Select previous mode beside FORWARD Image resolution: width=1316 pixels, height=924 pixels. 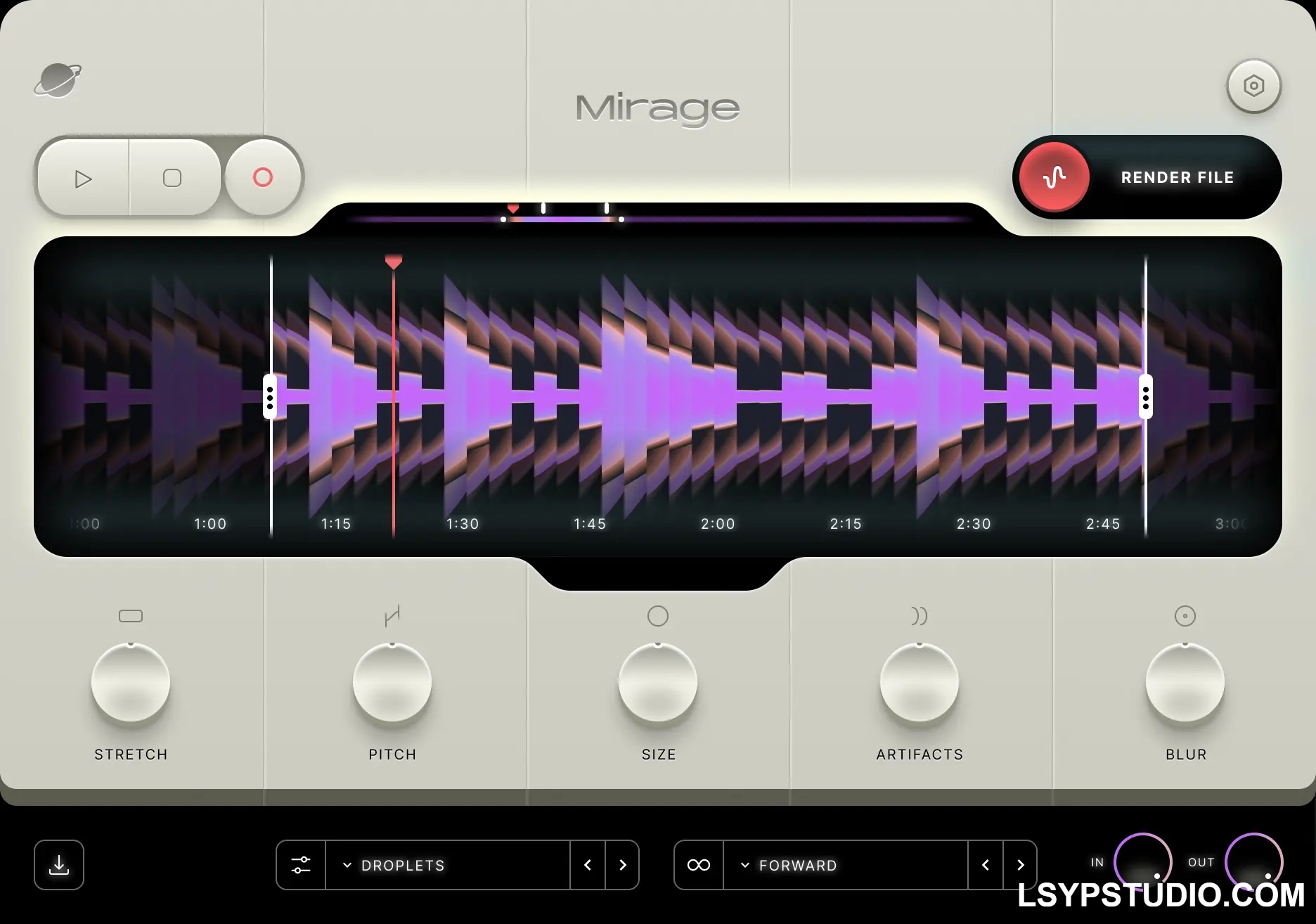(986, 865)
